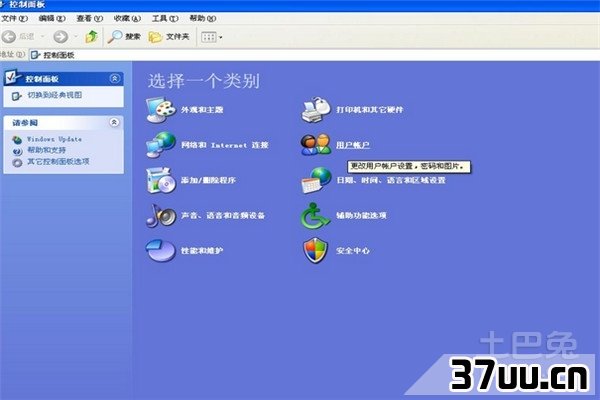Go up one folder level
This screenshot has width=600, height=400.
[x=91, y=37]
